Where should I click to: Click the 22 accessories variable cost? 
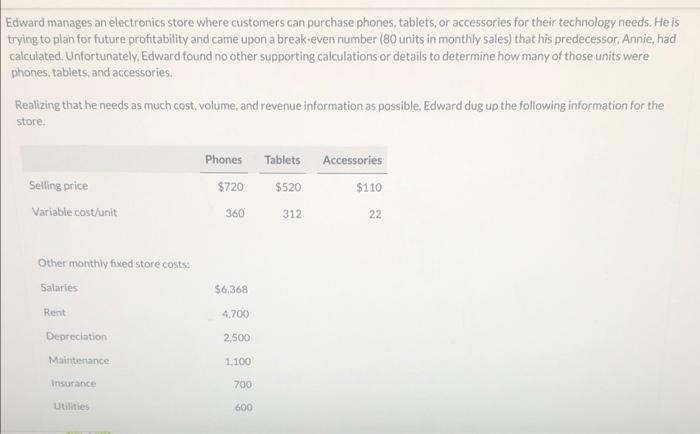[x=374, y=214]
